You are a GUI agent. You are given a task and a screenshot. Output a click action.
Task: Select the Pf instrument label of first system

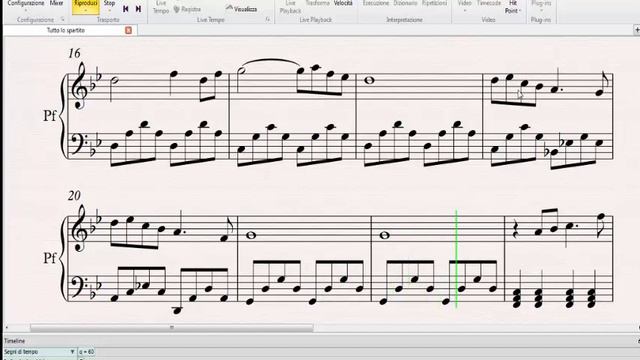click(49, 116)
